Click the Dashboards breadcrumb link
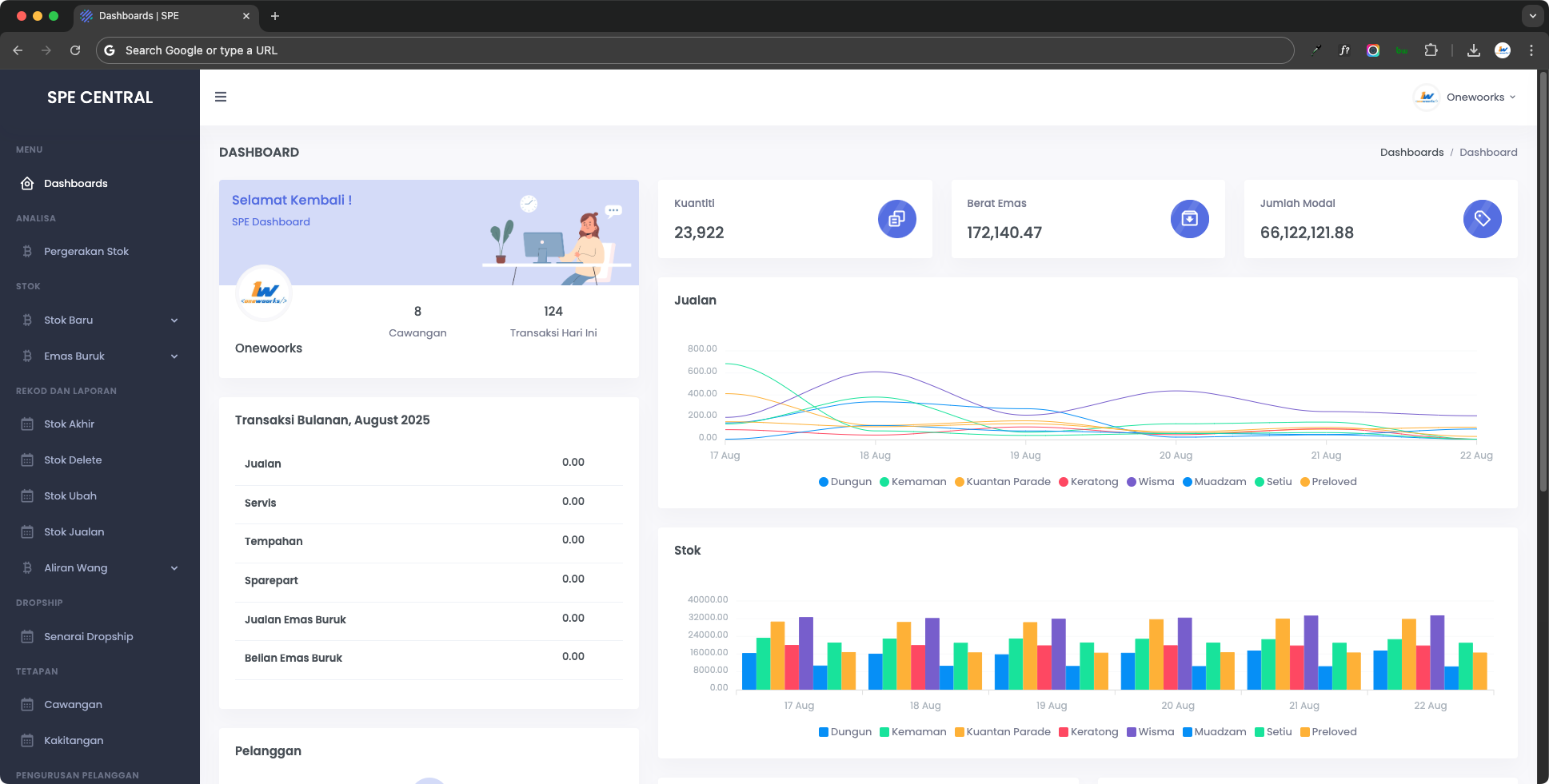This screenshot has width=1549, height=784. (x=1411, y=153)
